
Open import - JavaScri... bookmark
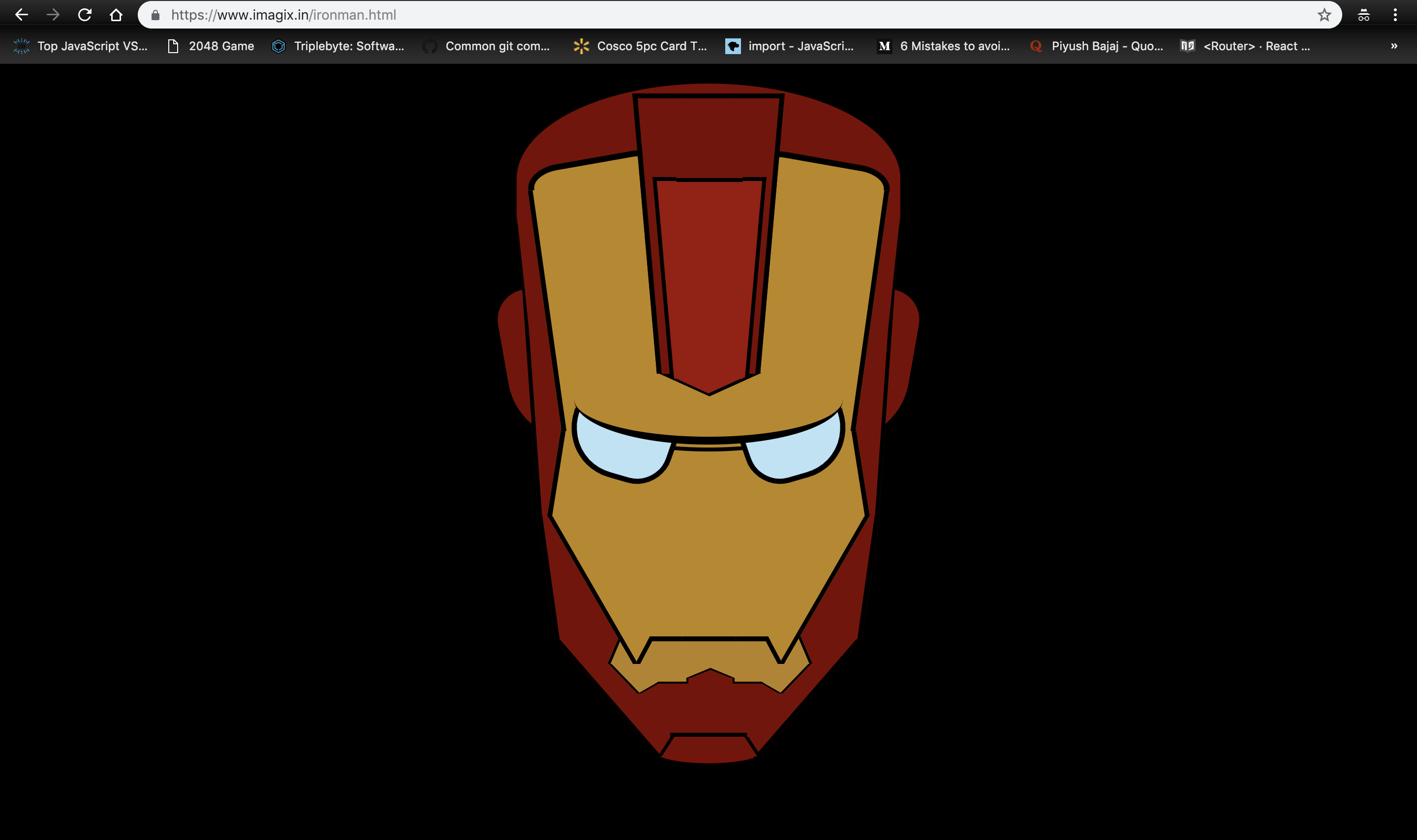coord(790,46)
